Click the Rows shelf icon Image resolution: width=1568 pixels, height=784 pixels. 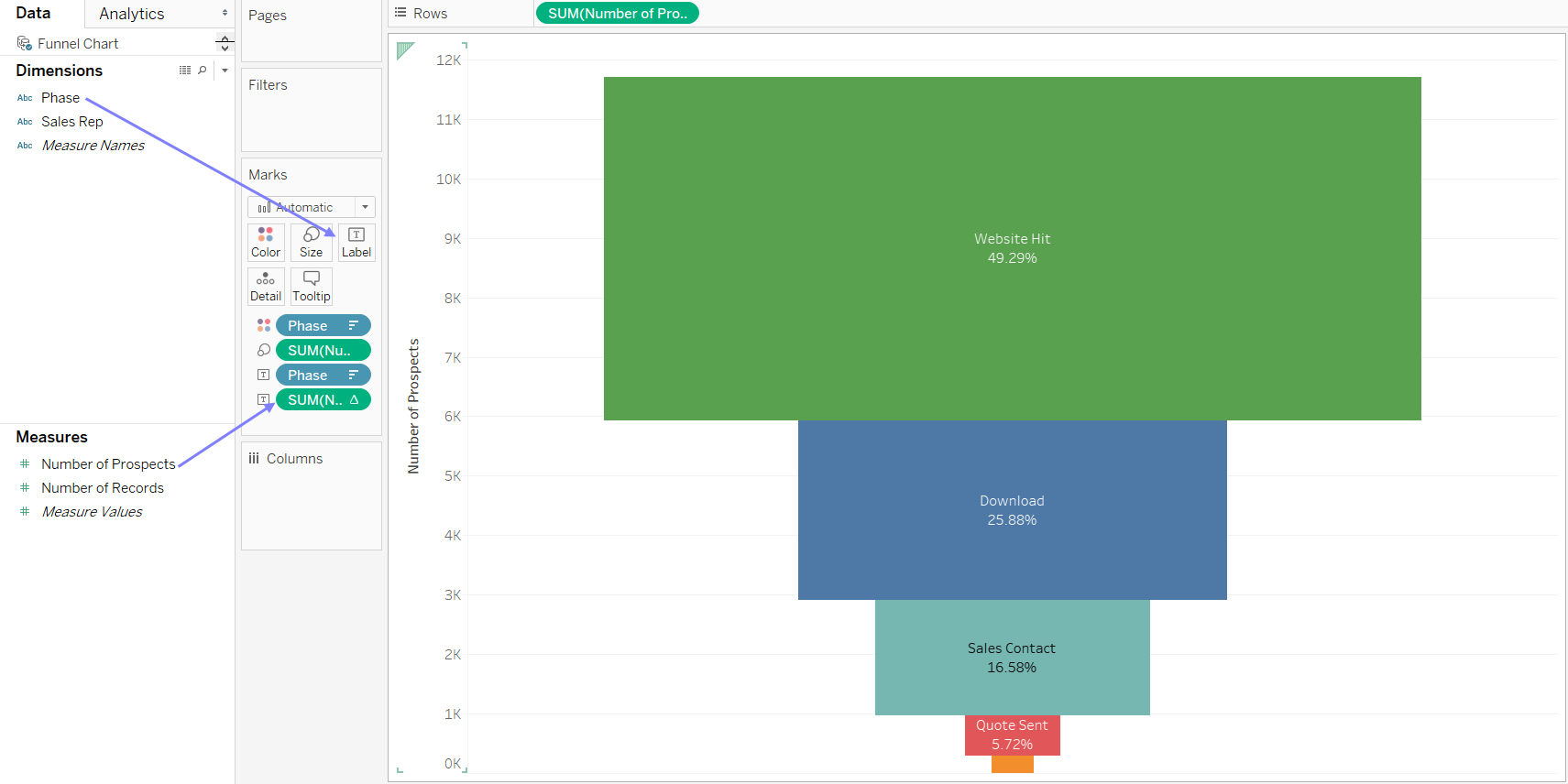click(x=400, y=13)
